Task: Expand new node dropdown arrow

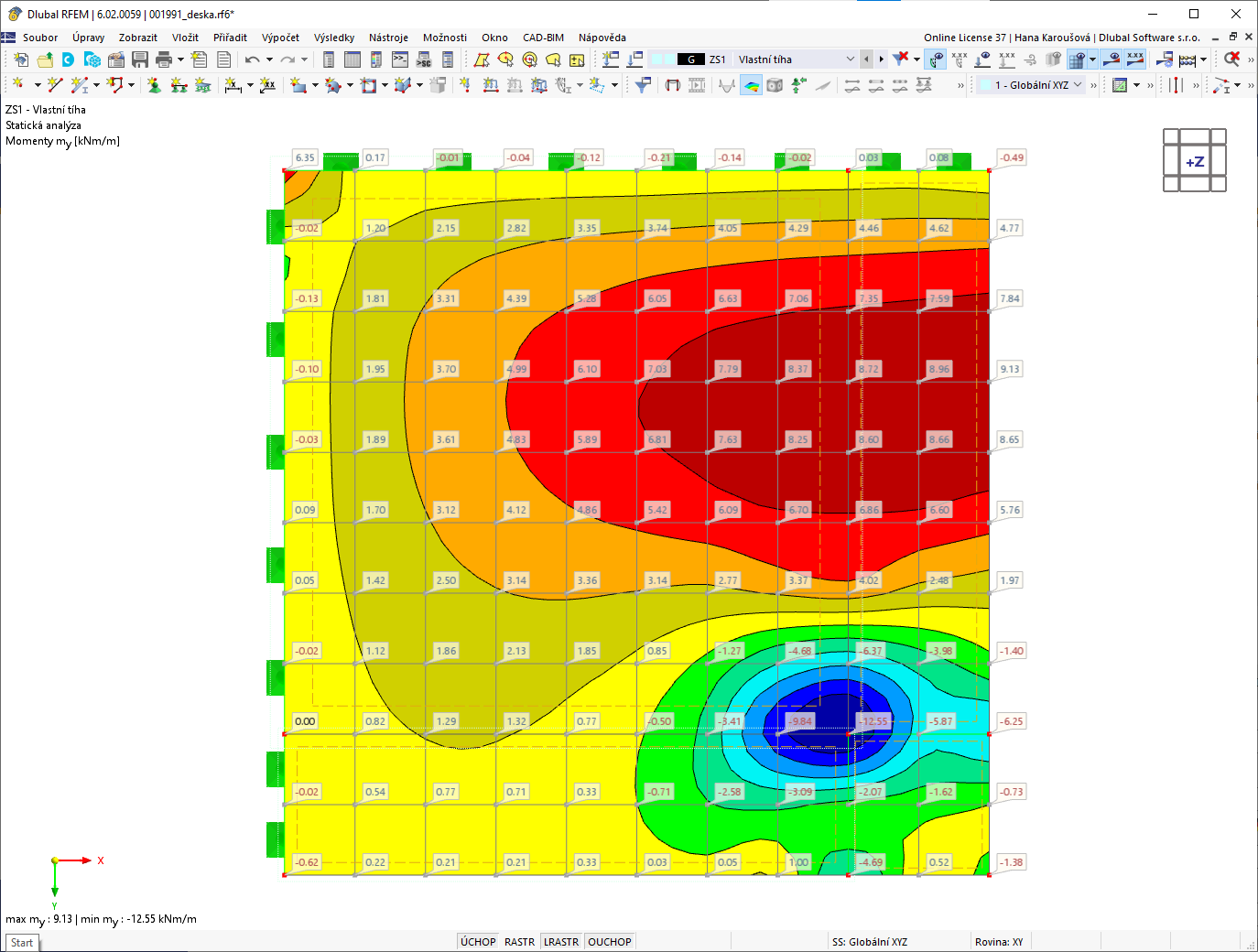Action: point(37,85)
